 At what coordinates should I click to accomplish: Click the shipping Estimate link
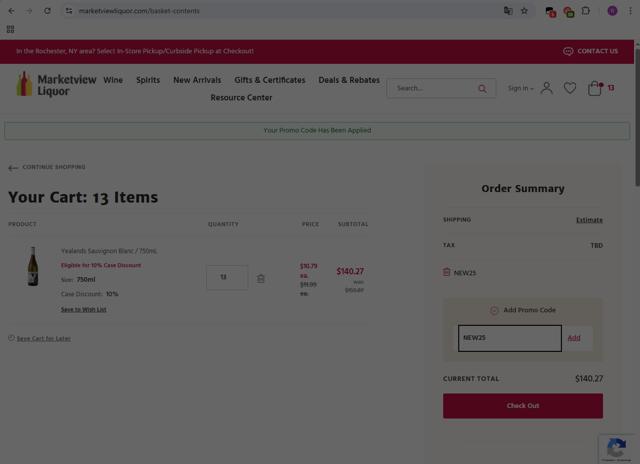(589, 220)
